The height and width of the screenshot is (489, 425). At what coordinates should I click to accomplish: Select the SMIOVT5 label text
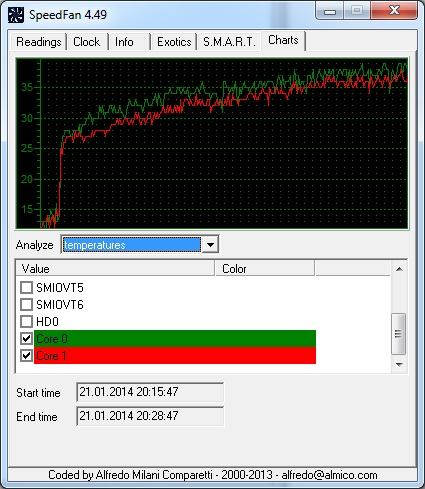click(x=60, y=288)
